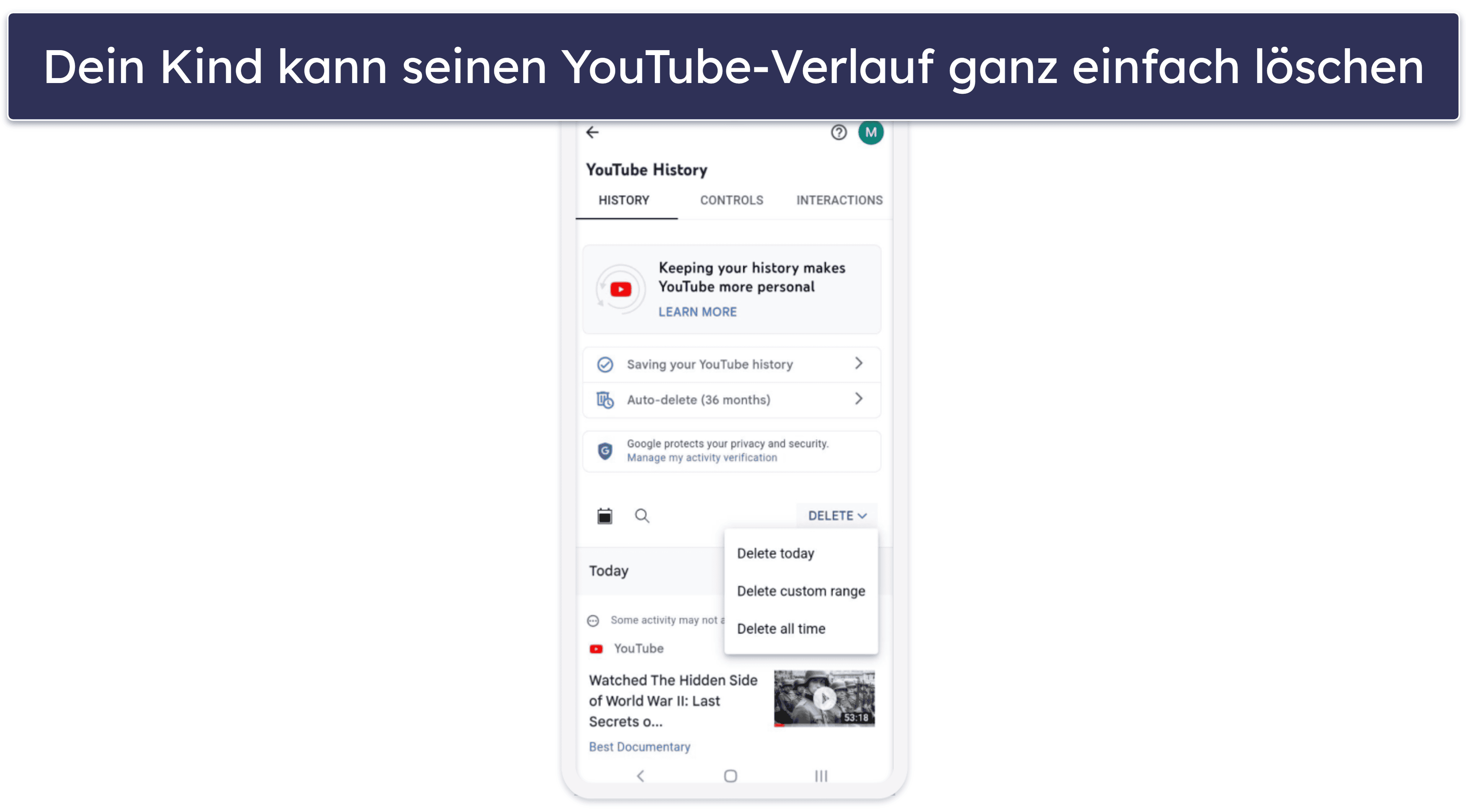Toggle the DELETE dropdown
Screen dimensions: 1466x812
click(x=837, y=515)
